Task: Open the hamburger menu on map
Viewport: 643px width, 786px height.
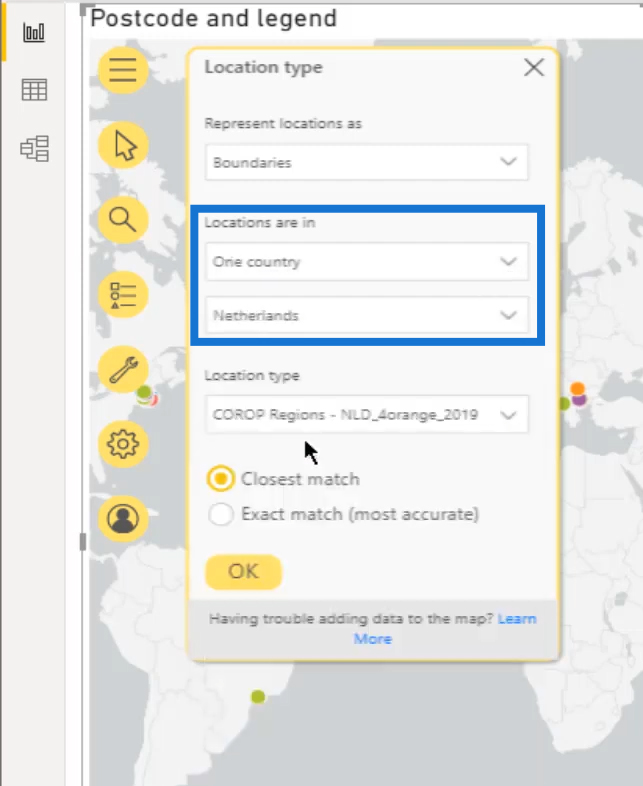Action: click(123, 70)
